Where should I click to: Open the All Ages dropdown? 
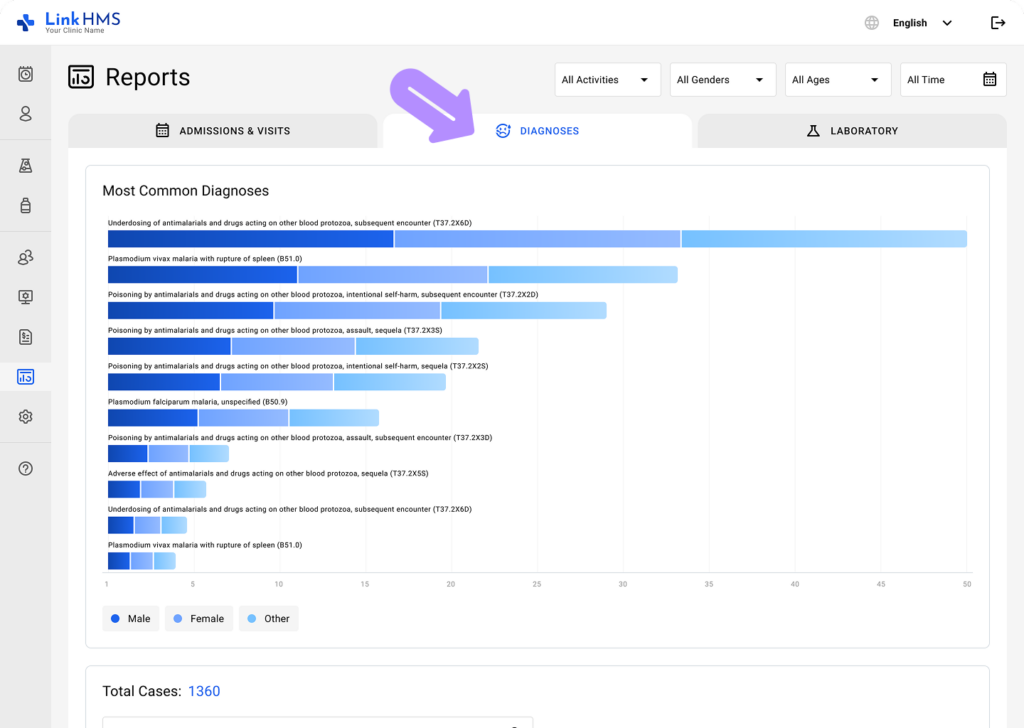point(837,79)
